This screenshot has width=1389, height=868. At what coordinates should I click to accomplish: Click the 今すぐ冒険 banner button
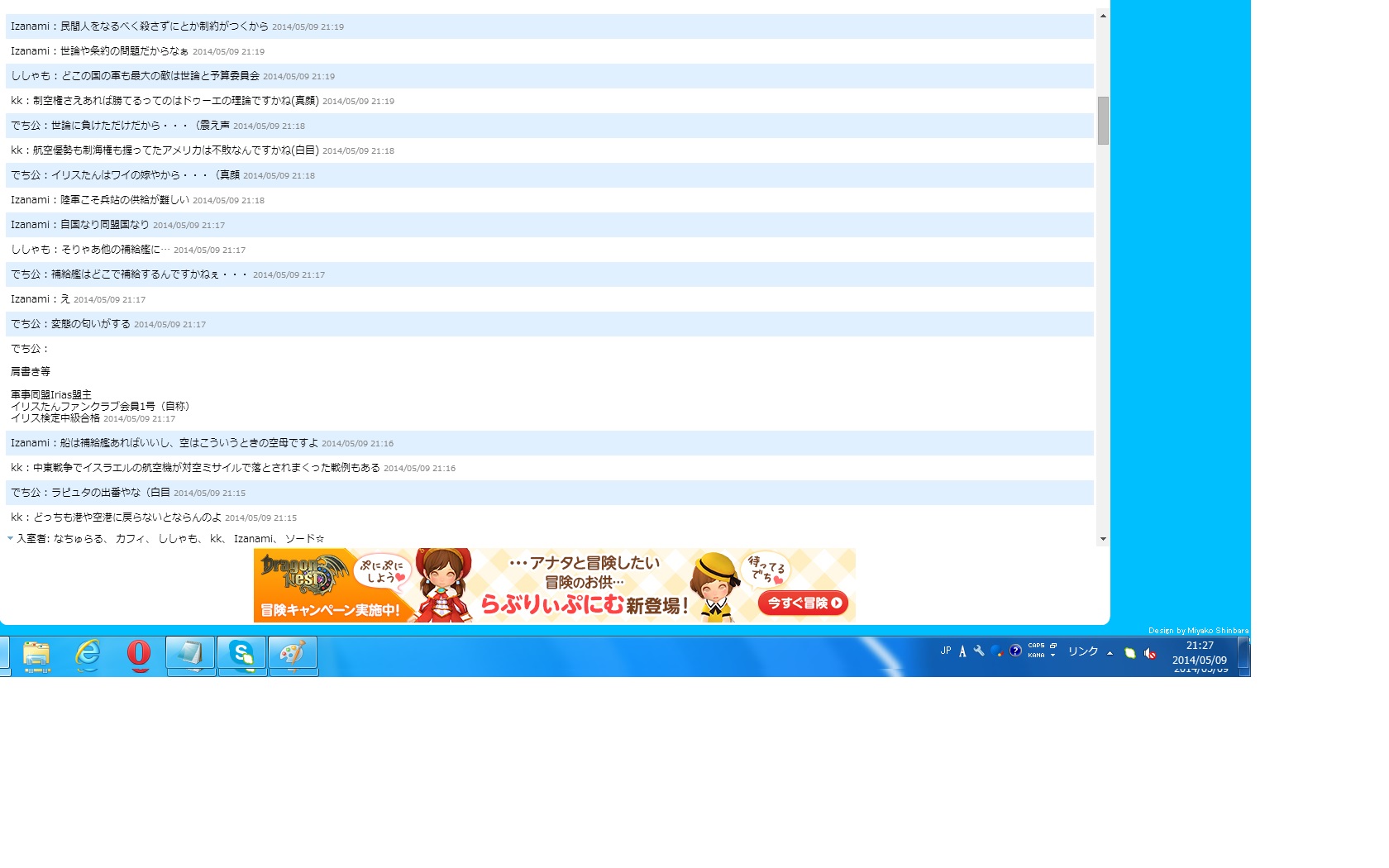point(804,603)
